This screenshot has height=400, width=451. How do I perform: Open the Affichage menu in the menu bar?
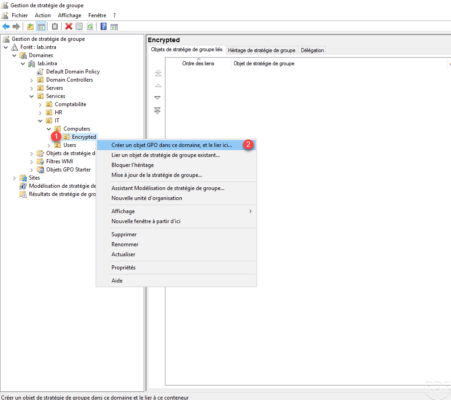pyautogui.click(x=70, y=15)
